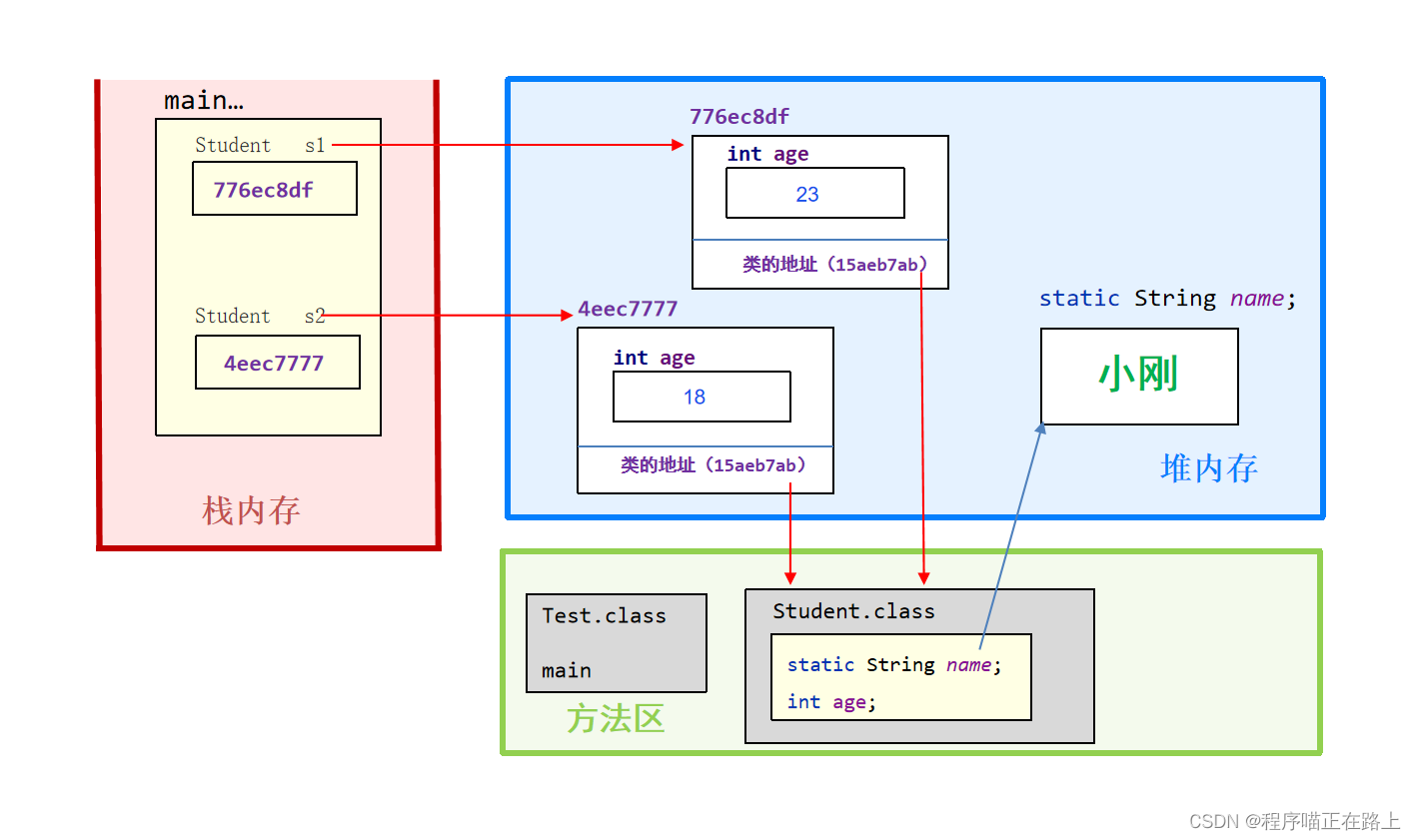Click the 'main' text in Test.class box
The height and width of the screenshot is (840, 1416).
click(566, 670)
